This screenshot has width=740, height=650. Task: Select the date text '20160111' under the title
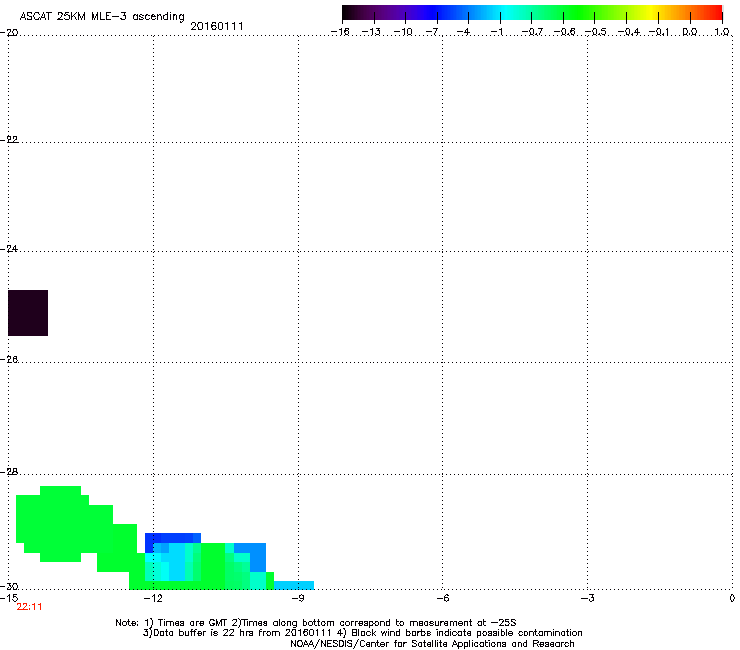pyautogui.click(x=217, y=26)
